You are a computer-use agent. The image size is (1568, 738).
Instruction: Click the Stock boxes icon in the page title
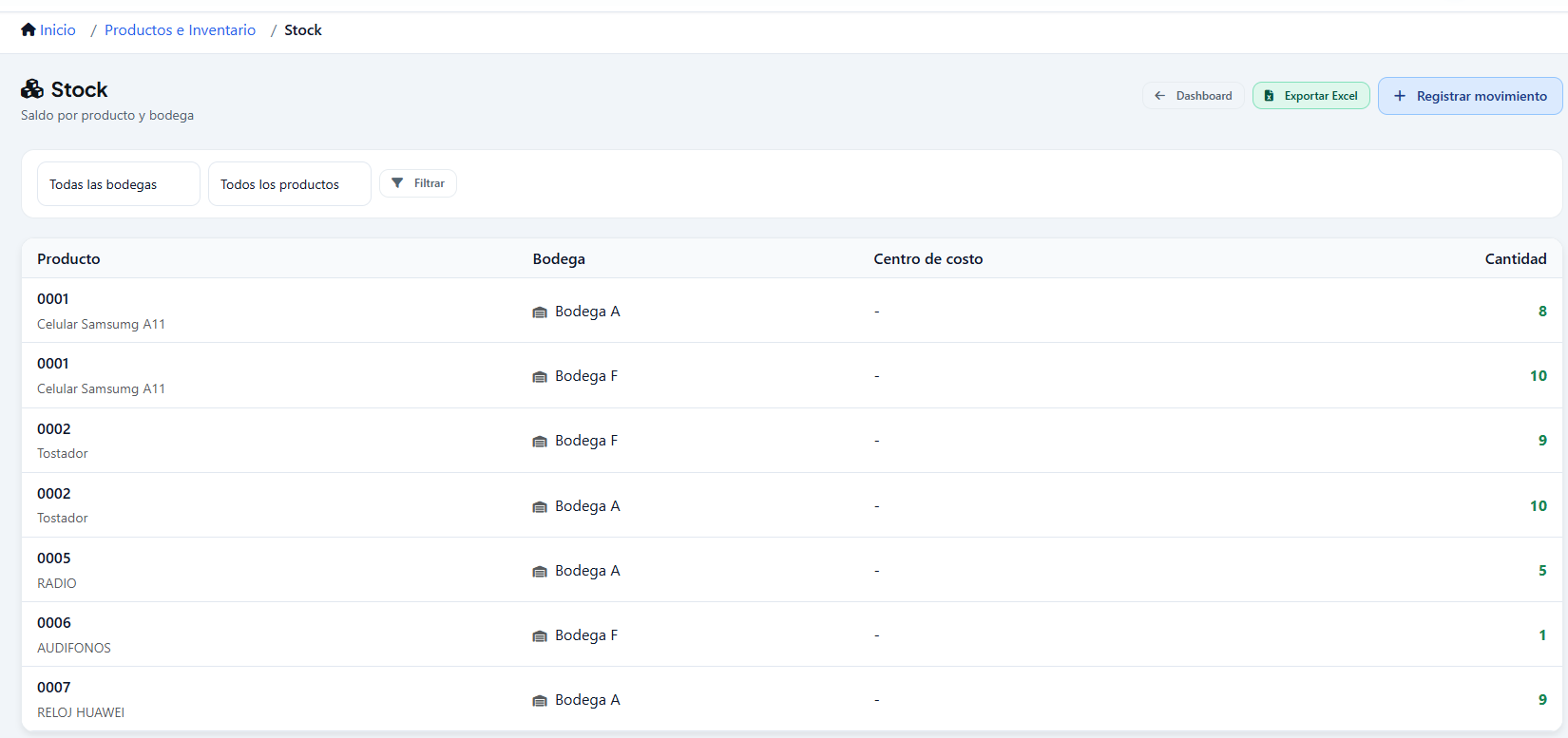pyautogui.click(x=32, y=89)
